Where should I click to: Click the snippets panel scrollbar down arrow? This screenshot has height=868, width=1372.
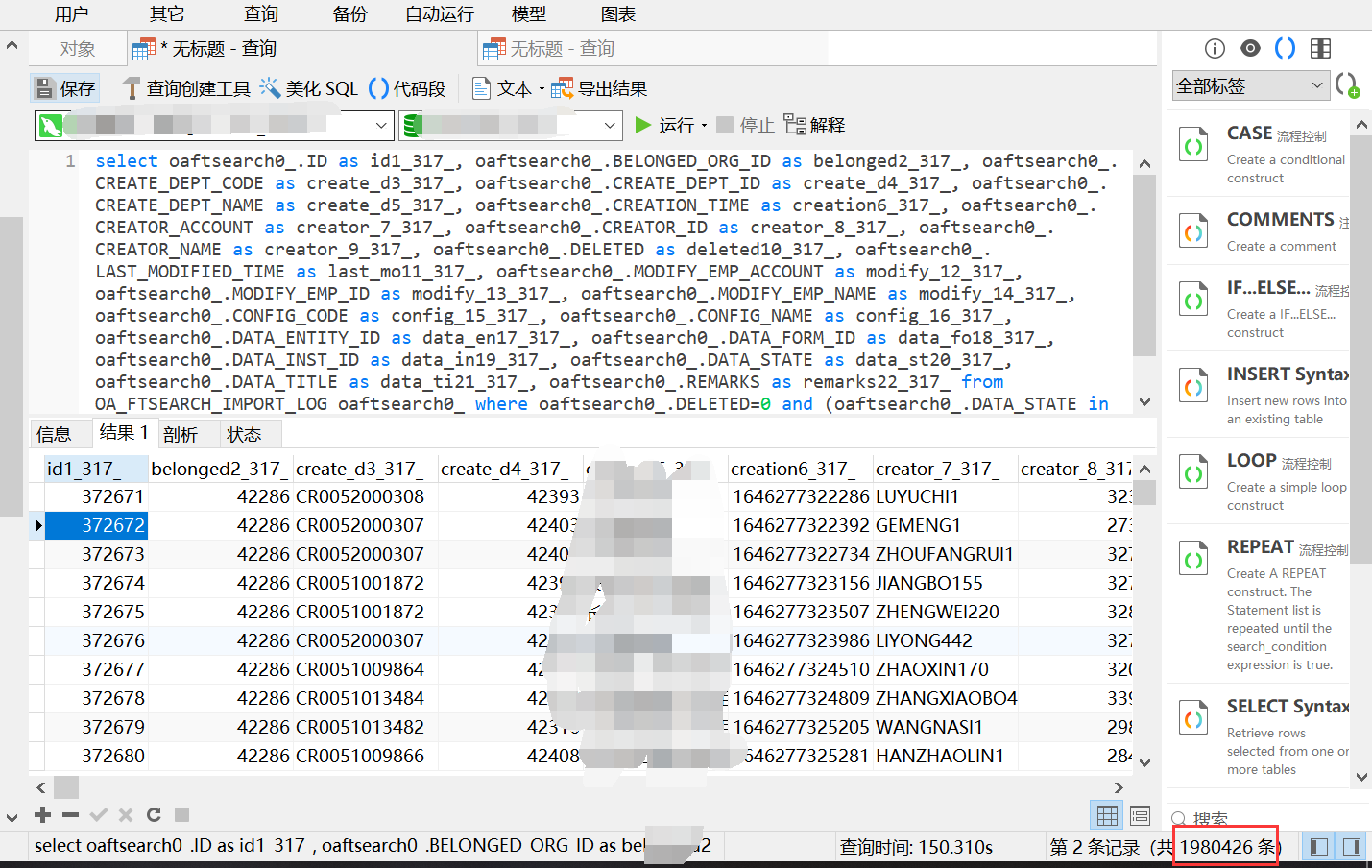pyautogui.click(x=1361, y=777)
